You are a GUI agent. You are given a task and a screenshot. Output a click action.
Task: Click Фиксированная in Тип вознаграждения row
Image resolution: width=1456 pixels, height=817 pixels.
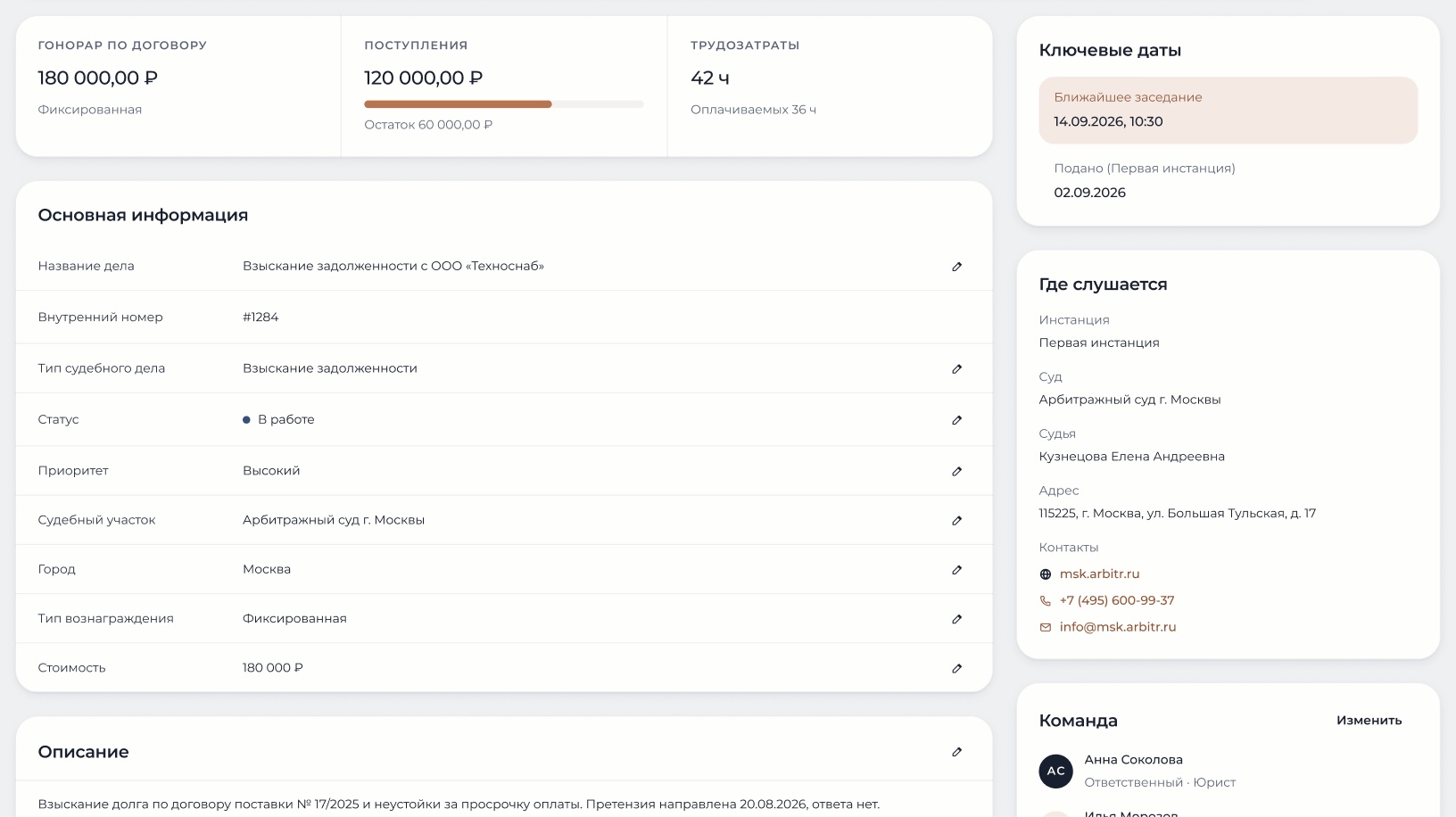click(x=294, y=619)
